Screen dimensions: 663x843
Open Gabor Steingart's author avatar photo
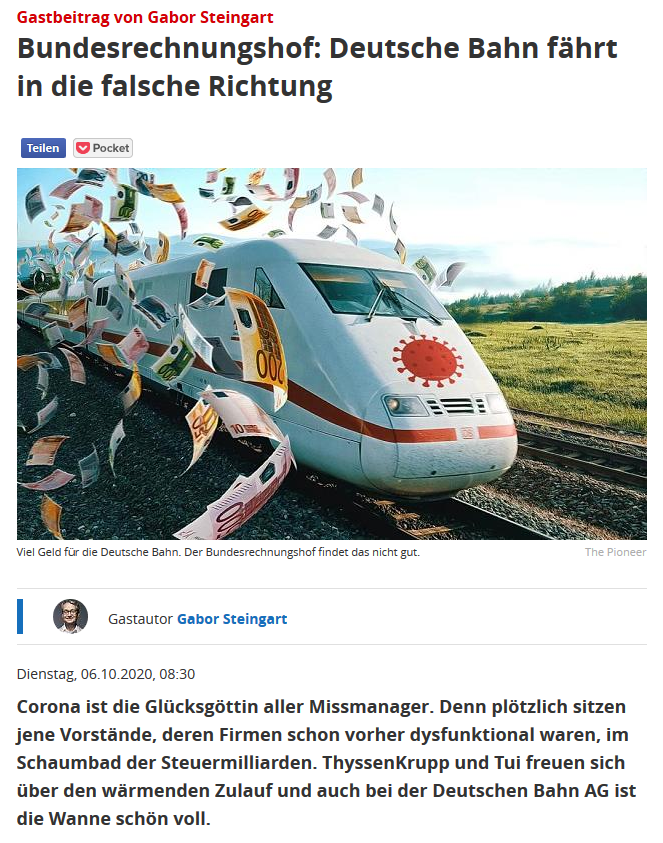click(x=70, y=616)
